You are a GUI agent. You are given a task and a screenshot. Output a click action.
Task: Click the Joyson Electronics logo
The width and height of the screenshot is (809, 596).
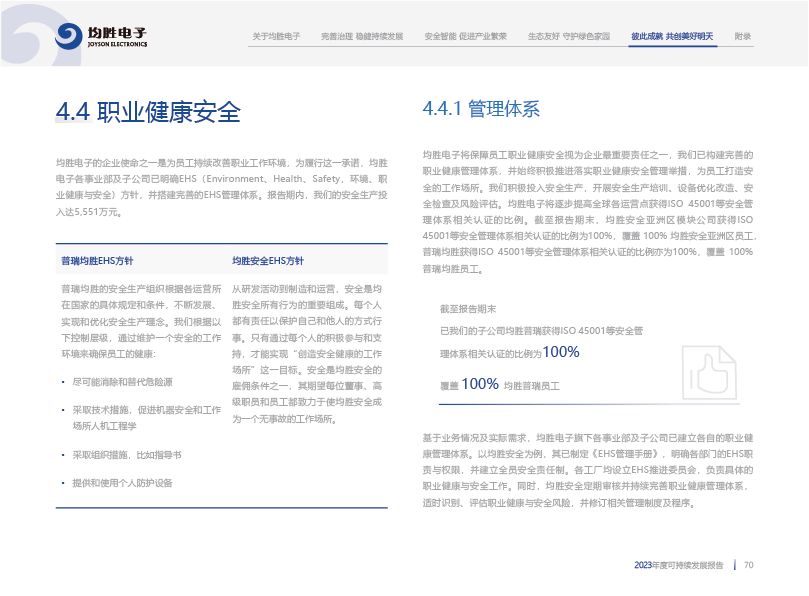tap(100, 36)
